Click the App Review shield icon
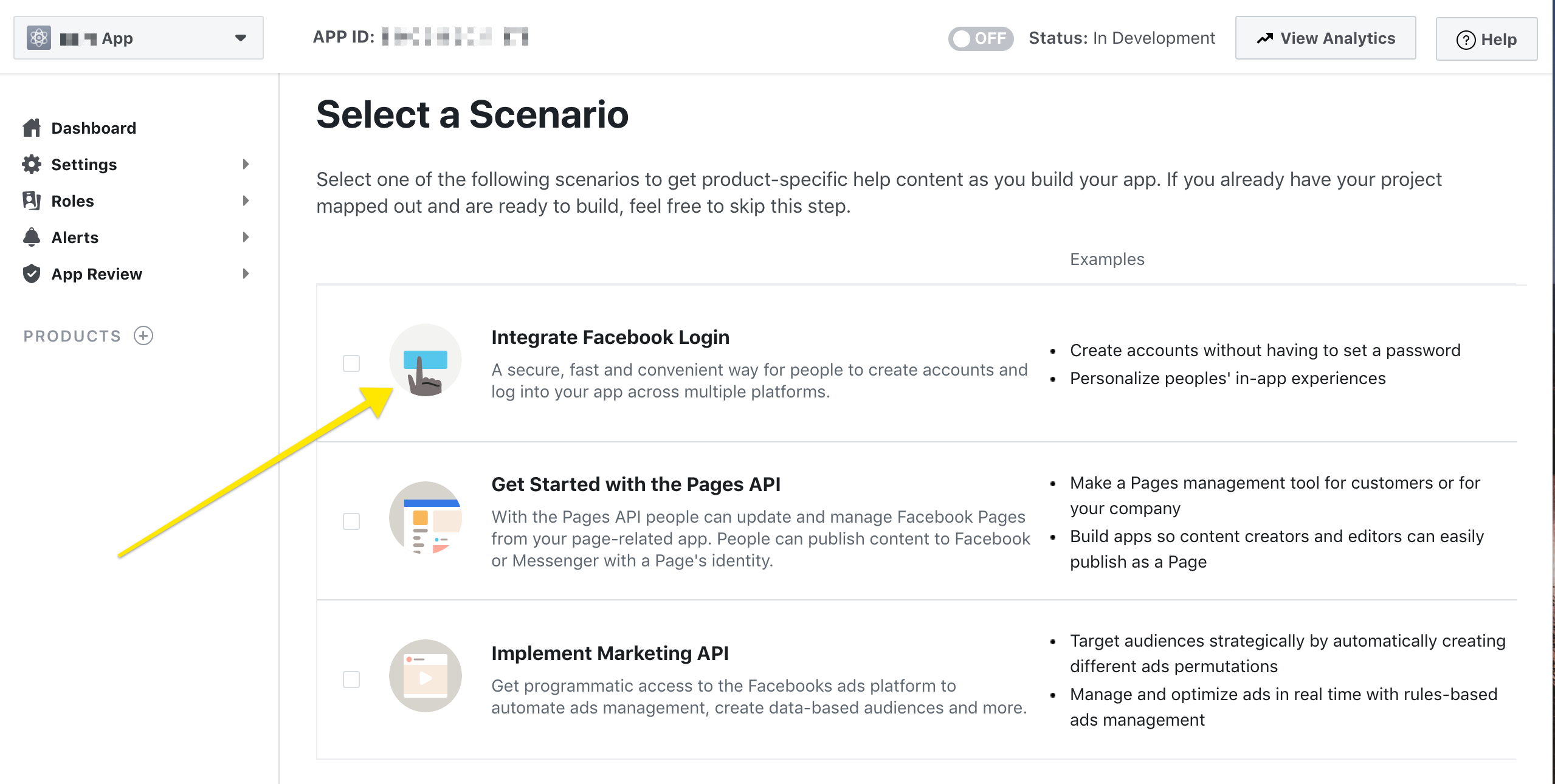1555x784 pixels. point(32,273)
